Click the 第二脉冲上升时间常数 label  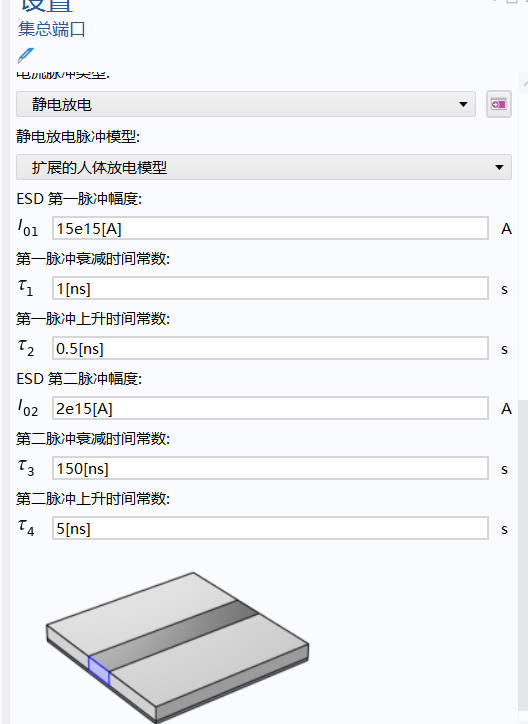pos(93,499)
